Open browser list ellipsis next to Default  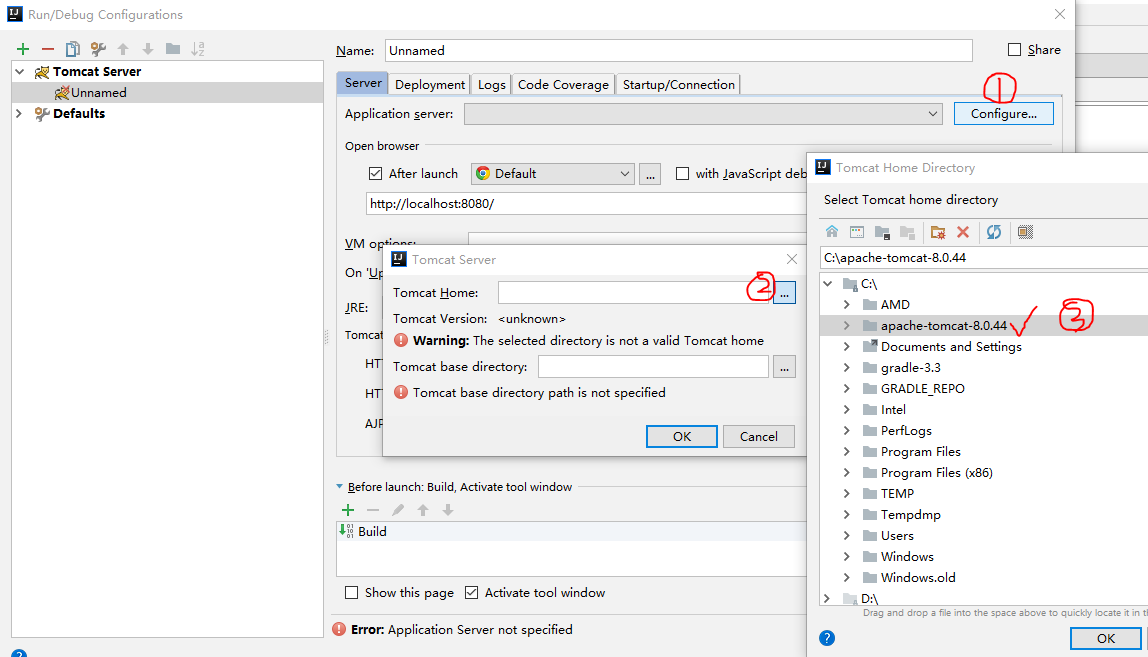coord(650,174)
